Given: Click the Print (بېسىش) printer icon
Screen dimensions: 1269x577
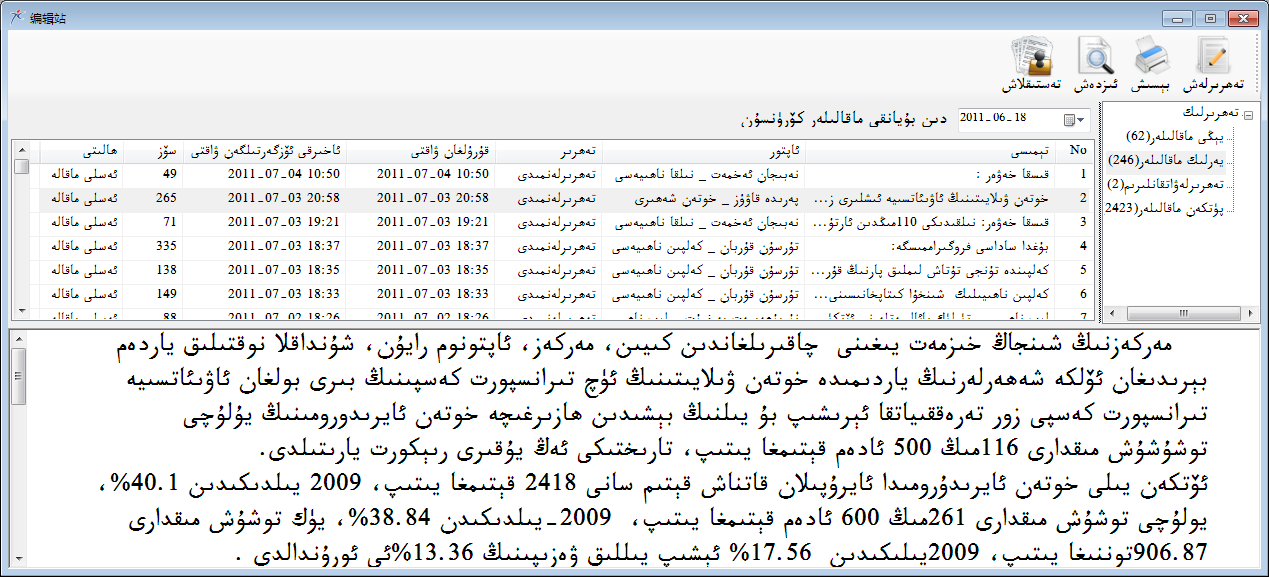Looking at the screenshot, I should 1151,58.
